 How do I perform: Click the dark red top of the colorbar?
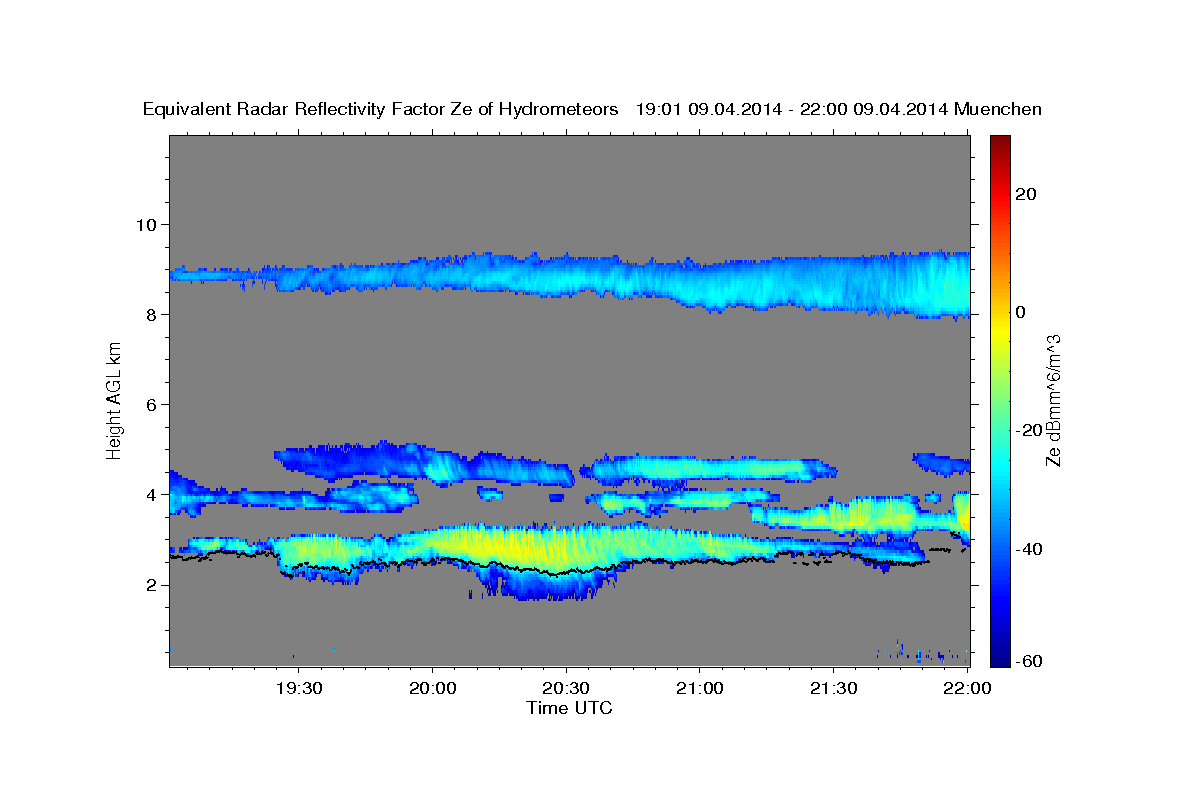coord(1000,143)
